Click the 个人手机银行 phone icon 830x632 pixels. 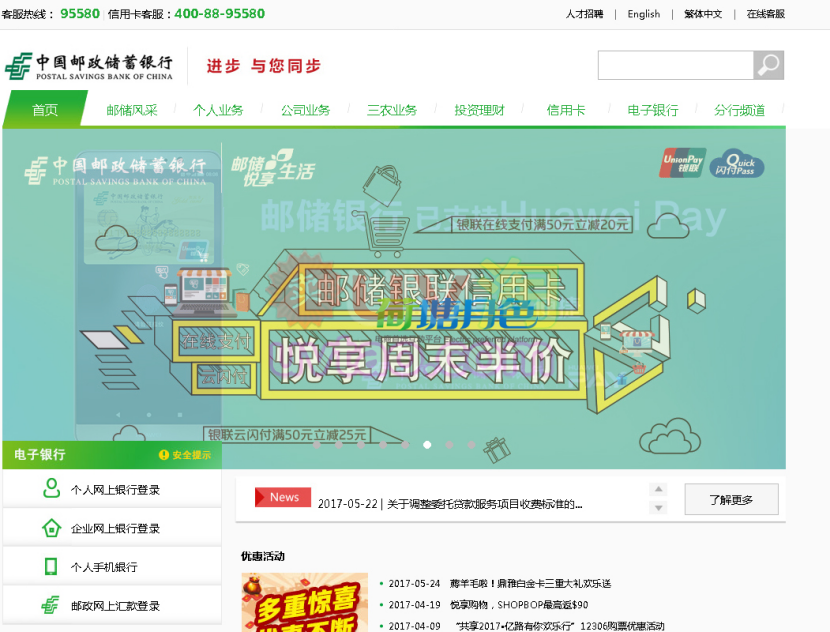pos(51,567)
